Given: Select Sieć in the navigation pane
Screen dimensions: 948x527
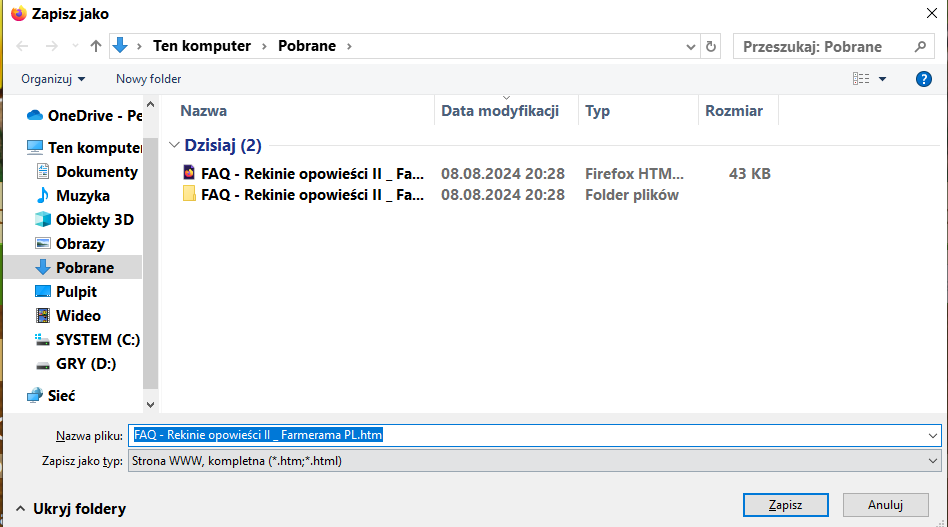Looking at the screenshot, I should point(51,396).
